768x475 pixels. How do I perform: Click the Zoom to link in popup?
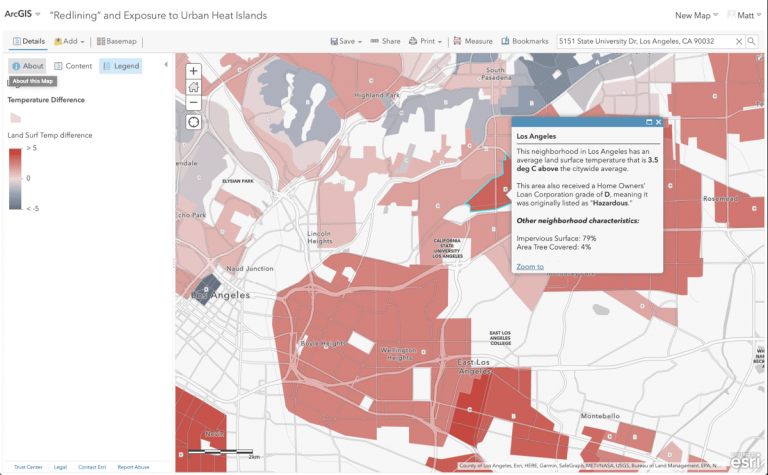pos(530,266)
